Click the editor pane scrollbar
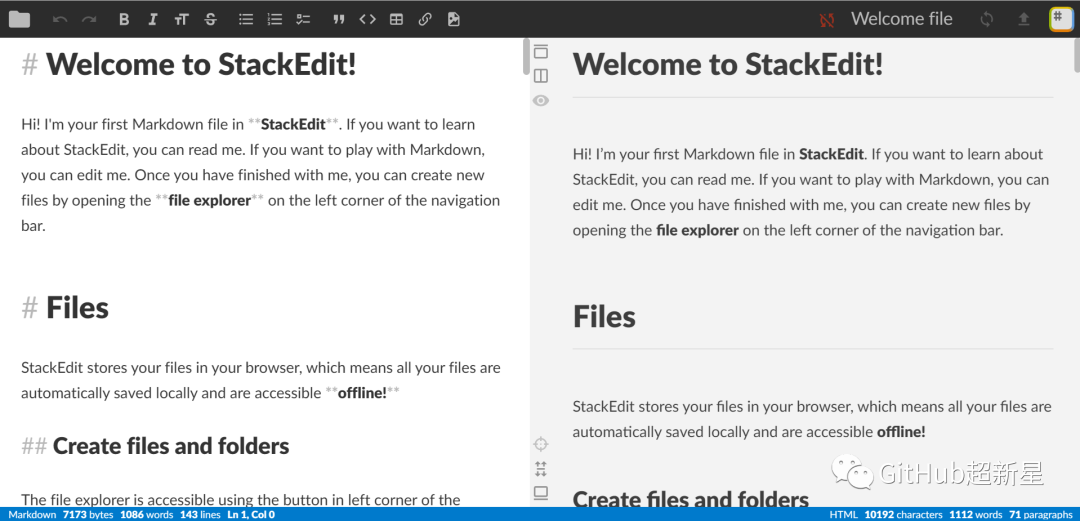The height and width of the screenshot is (521, 1080). click(526, 57)
